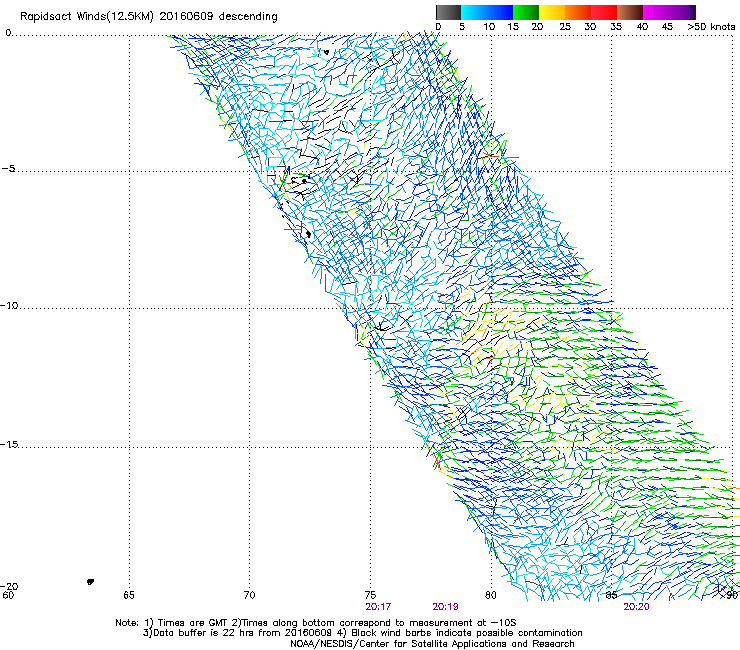
Task: Click the red 30-35 knots legend segment
Action: click(605, 12)
